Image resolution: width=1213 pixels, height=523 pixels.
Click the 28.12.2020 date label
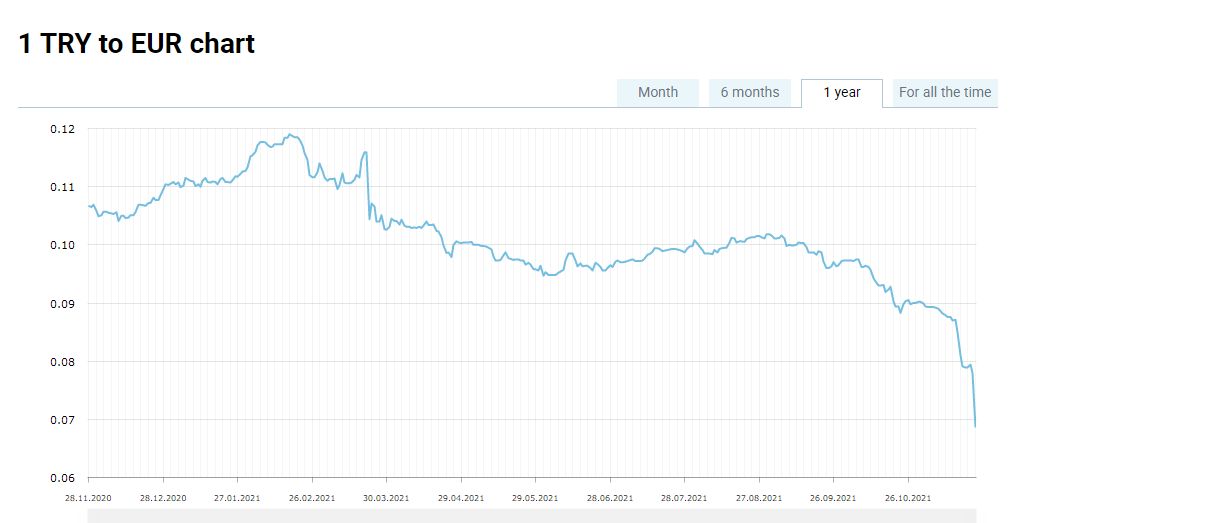(x=163, y=497)
